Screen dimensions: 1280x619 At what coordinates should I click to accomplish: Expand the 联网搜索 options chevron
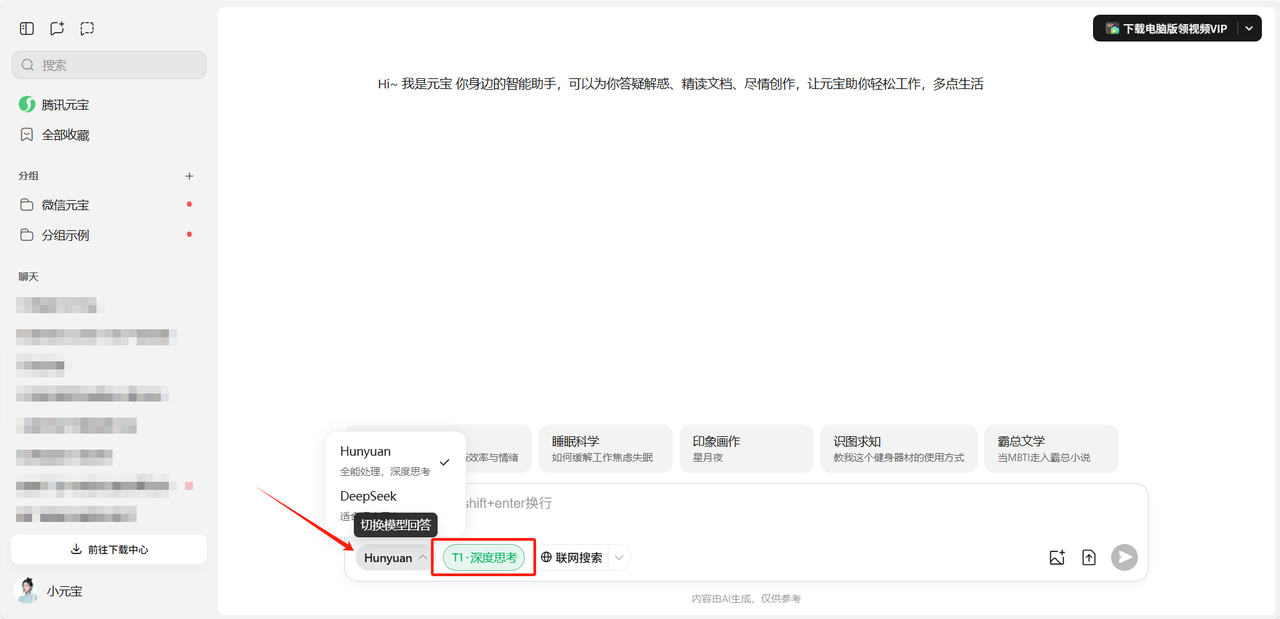(619, 558)
